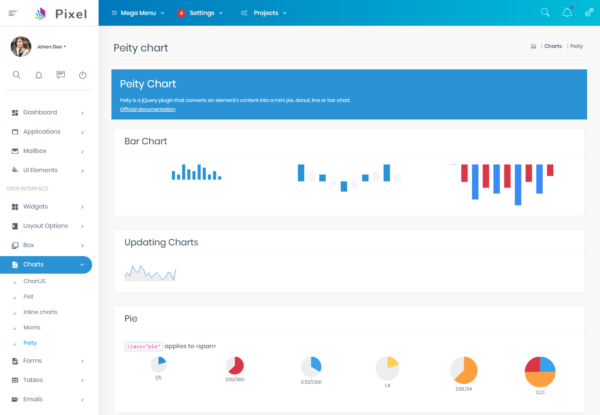Click the Forms sidebar icon
This screenshot has height=415, width=600.
pyautogui.click(x=15, y=361)
